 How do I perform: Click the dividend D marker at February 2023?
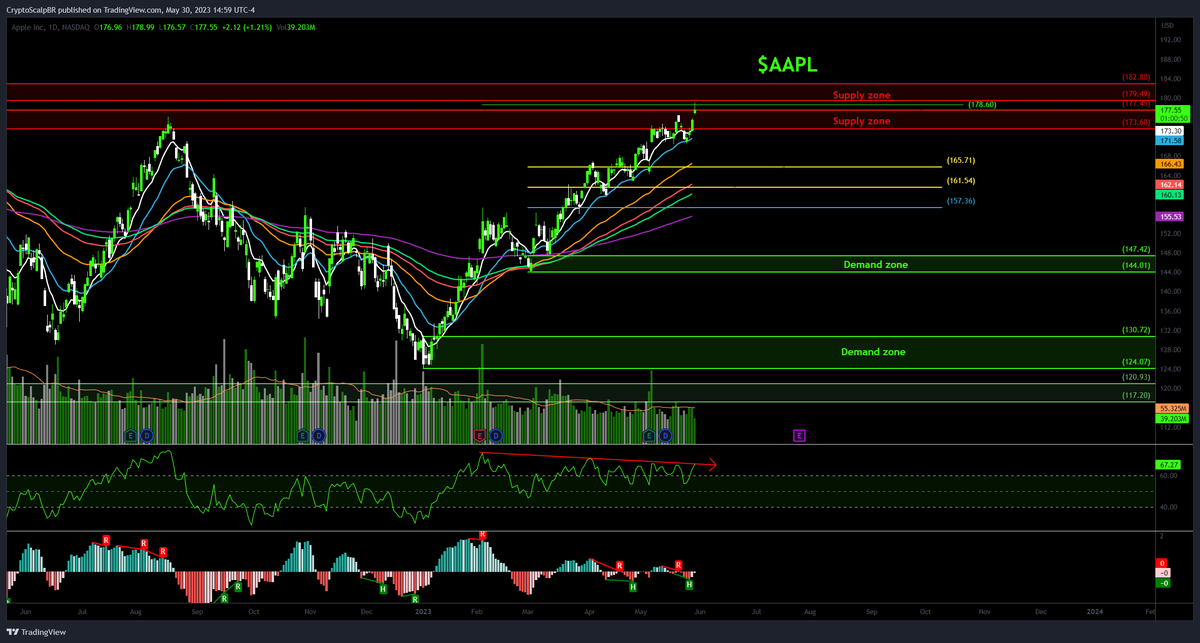[x=495, y=436]
